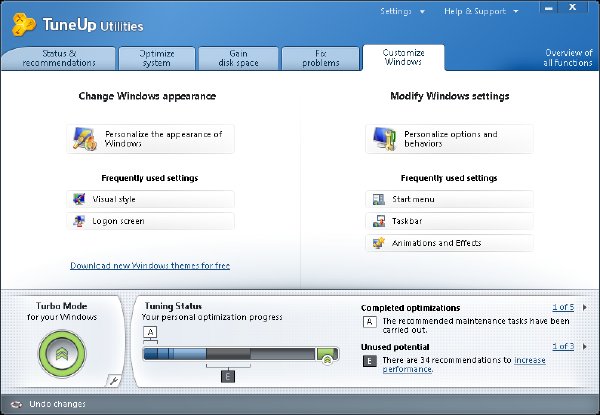Click Download new Windows themes for free

pos(150,265)
